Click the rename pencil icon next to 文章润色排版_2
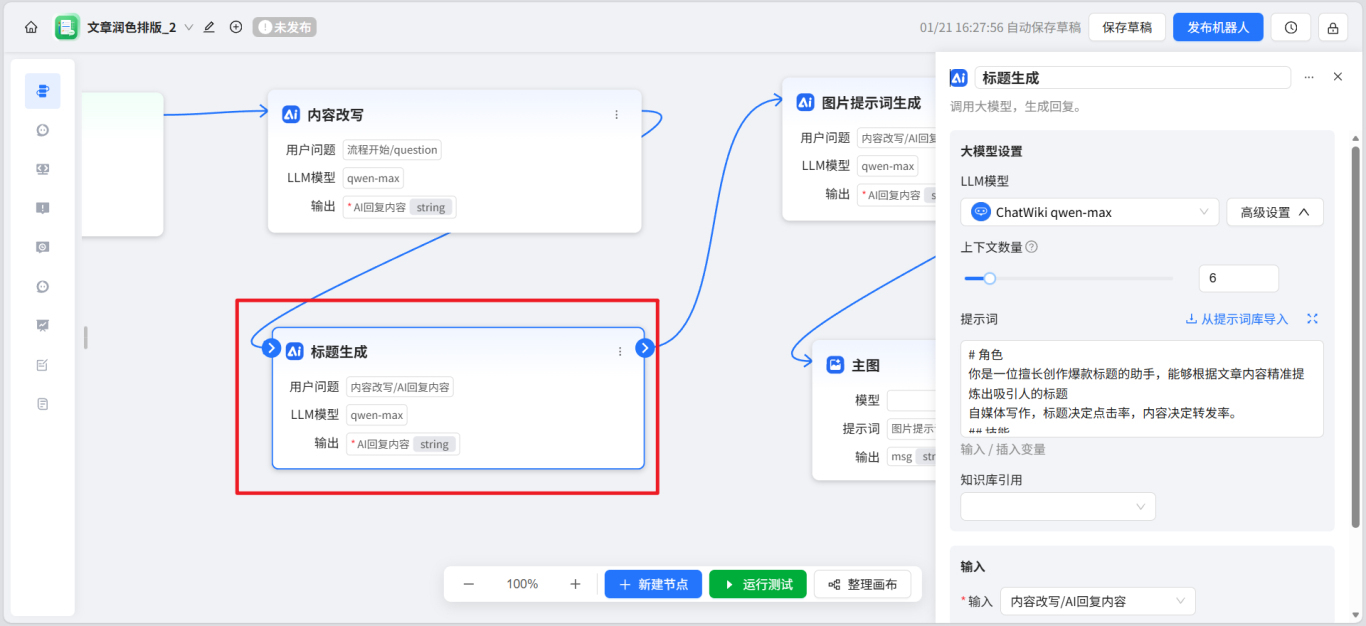 pyautogui.click(x=208, y=27)
